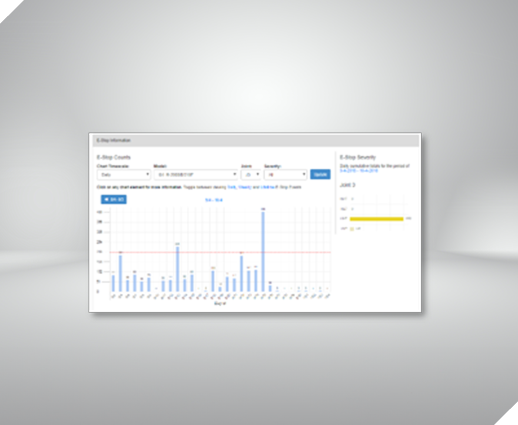Click the small pale yellow severity bar
The width and height of the screenshot is (518, 425).
coord(352,229)
